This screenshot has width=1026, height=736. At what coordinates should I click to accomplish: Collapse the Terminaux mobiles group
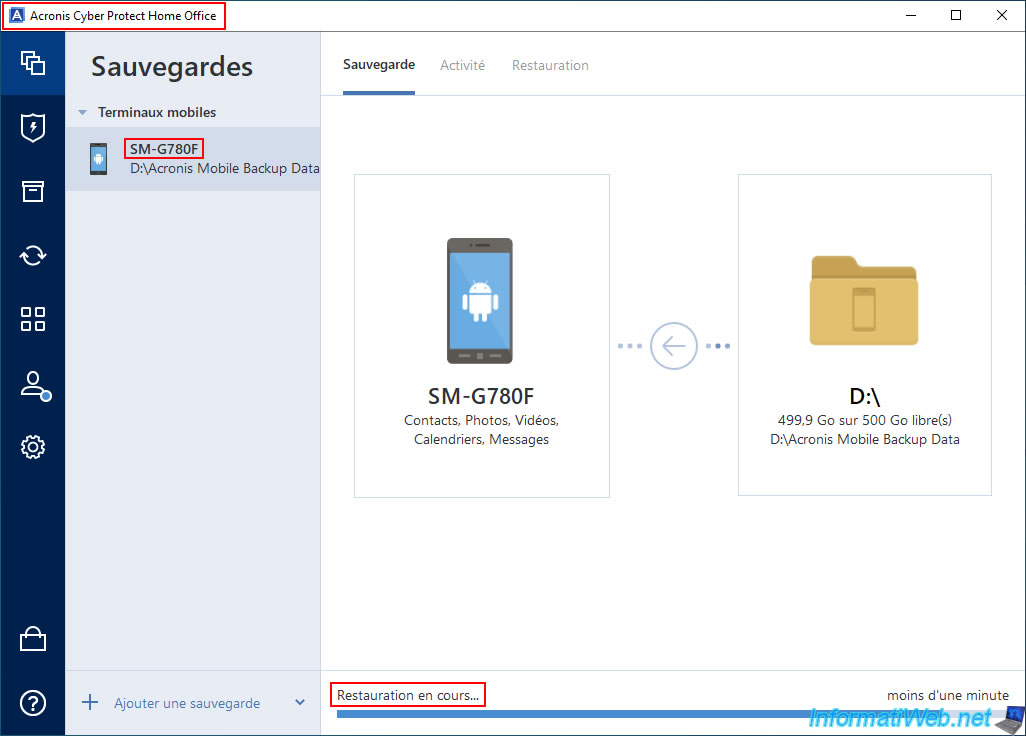82,113
